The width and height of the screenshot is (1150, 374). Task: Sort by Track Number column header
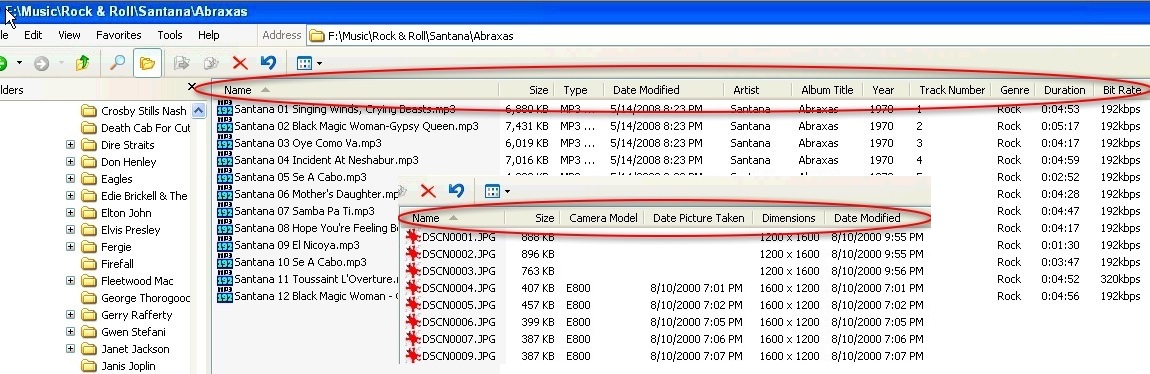pos(951,89)
